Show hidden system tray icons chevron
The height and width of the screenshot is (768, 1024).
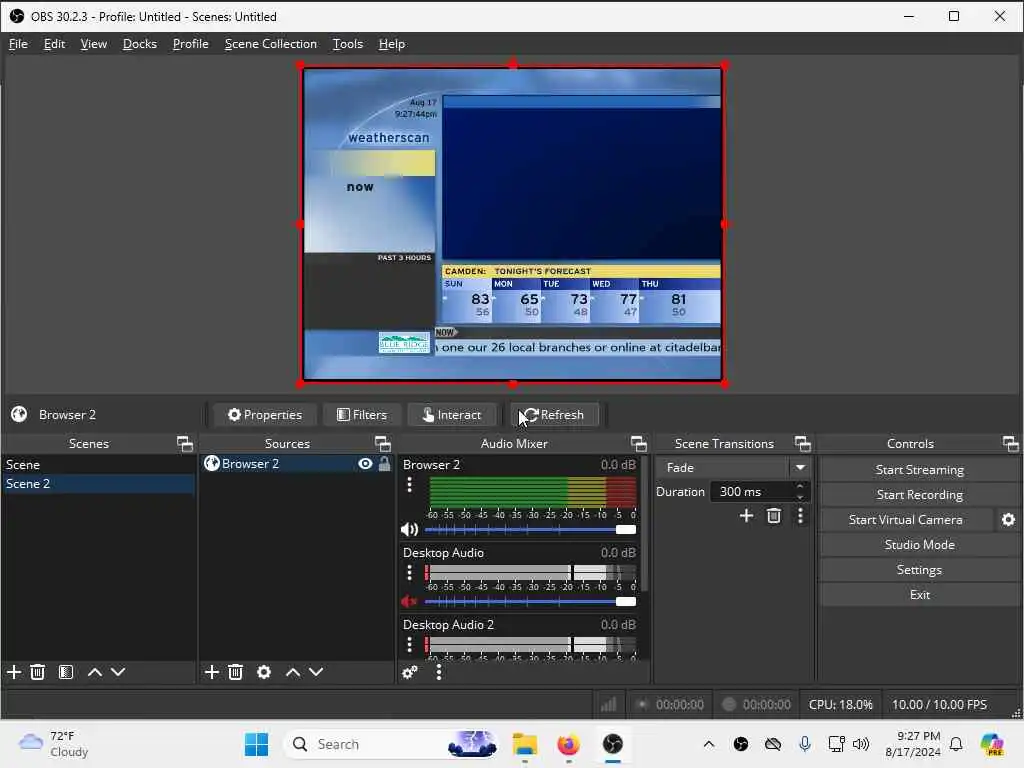point(709,744)
